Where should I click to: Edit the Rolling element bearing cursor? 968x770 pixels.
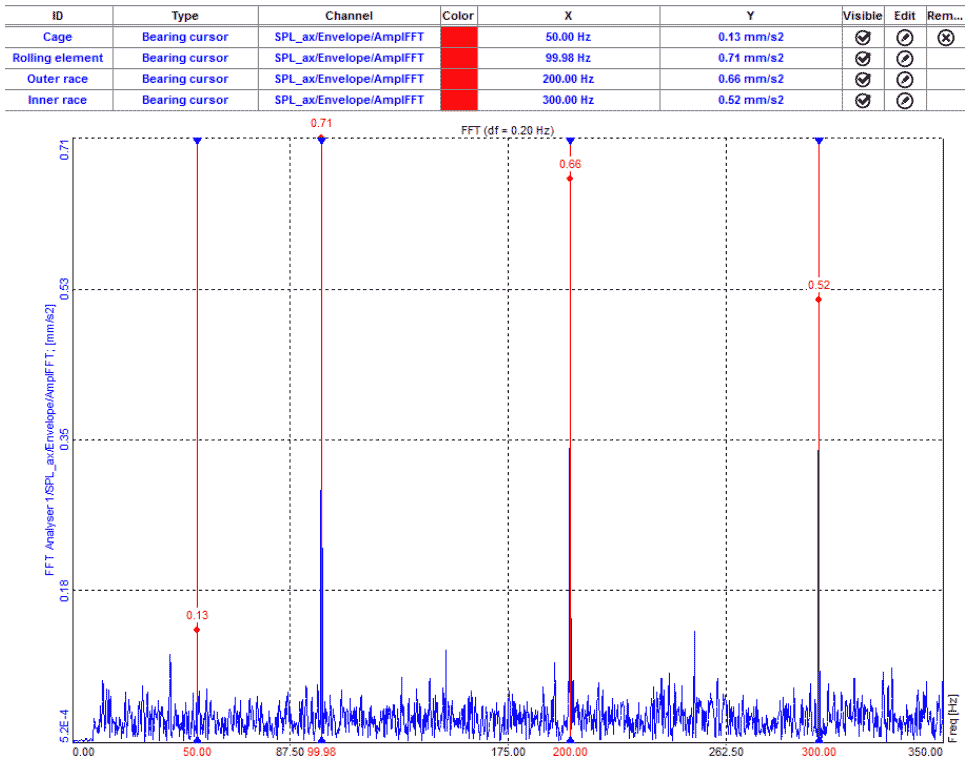point(904,58)
